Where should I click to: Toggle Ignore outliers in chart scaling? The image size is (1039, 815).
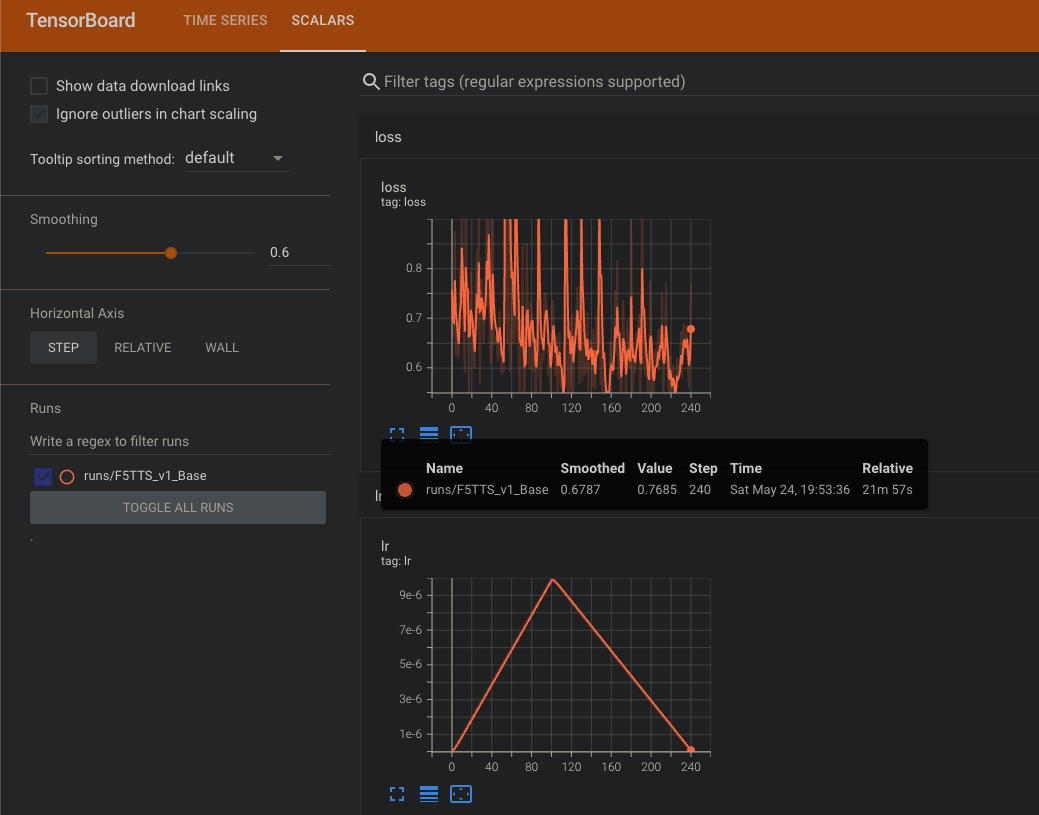(39, 114)
